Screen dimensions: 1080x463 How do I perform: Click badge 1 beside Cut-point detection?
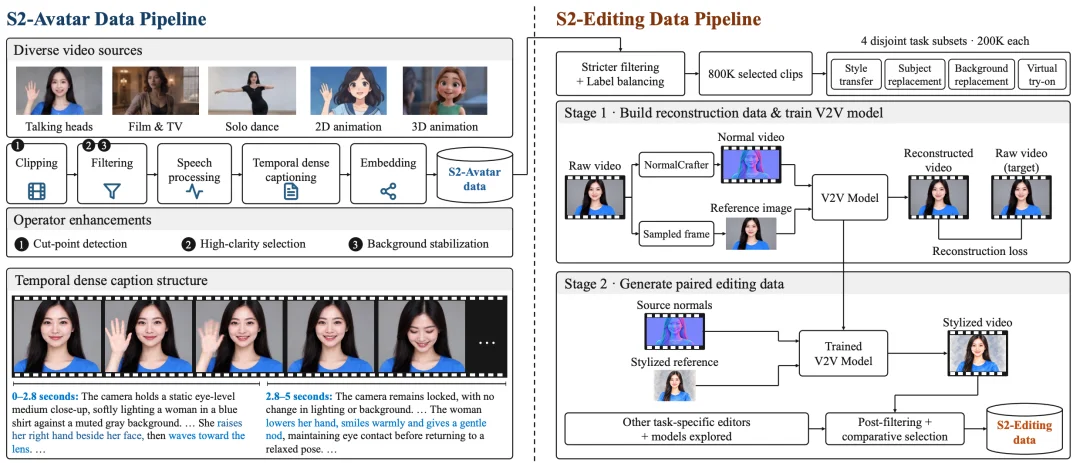[x=19, y=244]
